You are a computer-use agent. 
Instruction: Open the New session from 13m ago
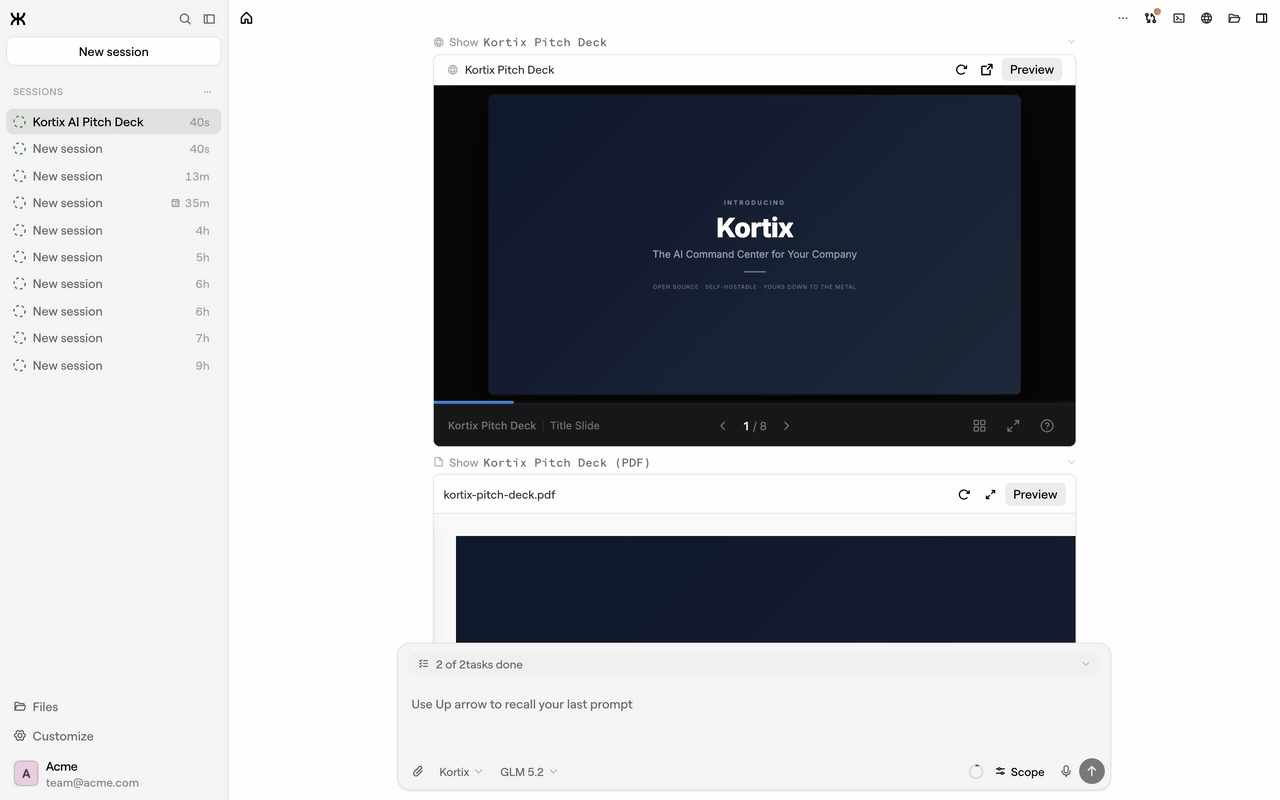pos(114,176)
